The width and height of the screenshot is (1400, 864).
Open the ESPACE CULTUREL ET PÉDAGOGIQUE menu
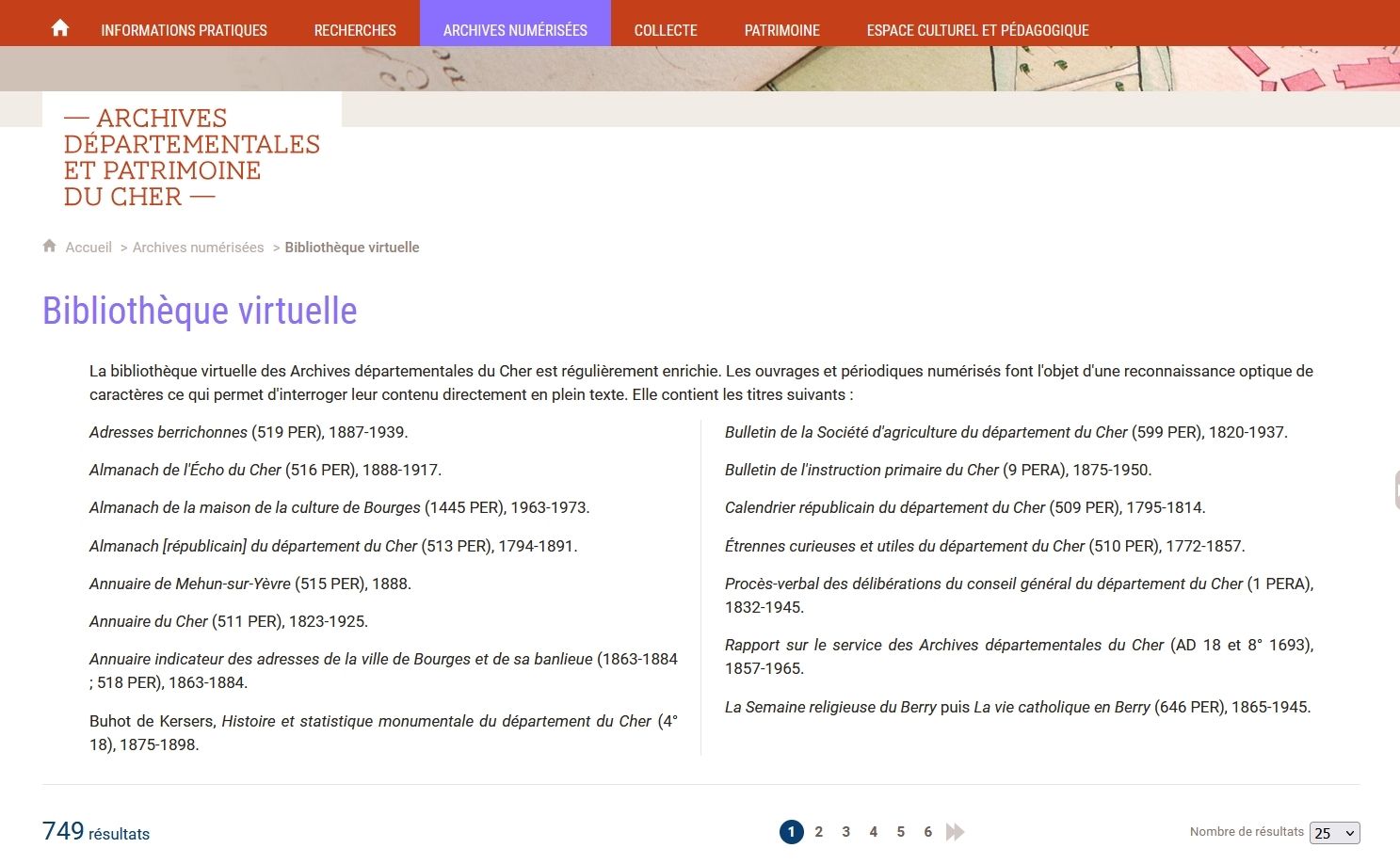pos(977,30)
